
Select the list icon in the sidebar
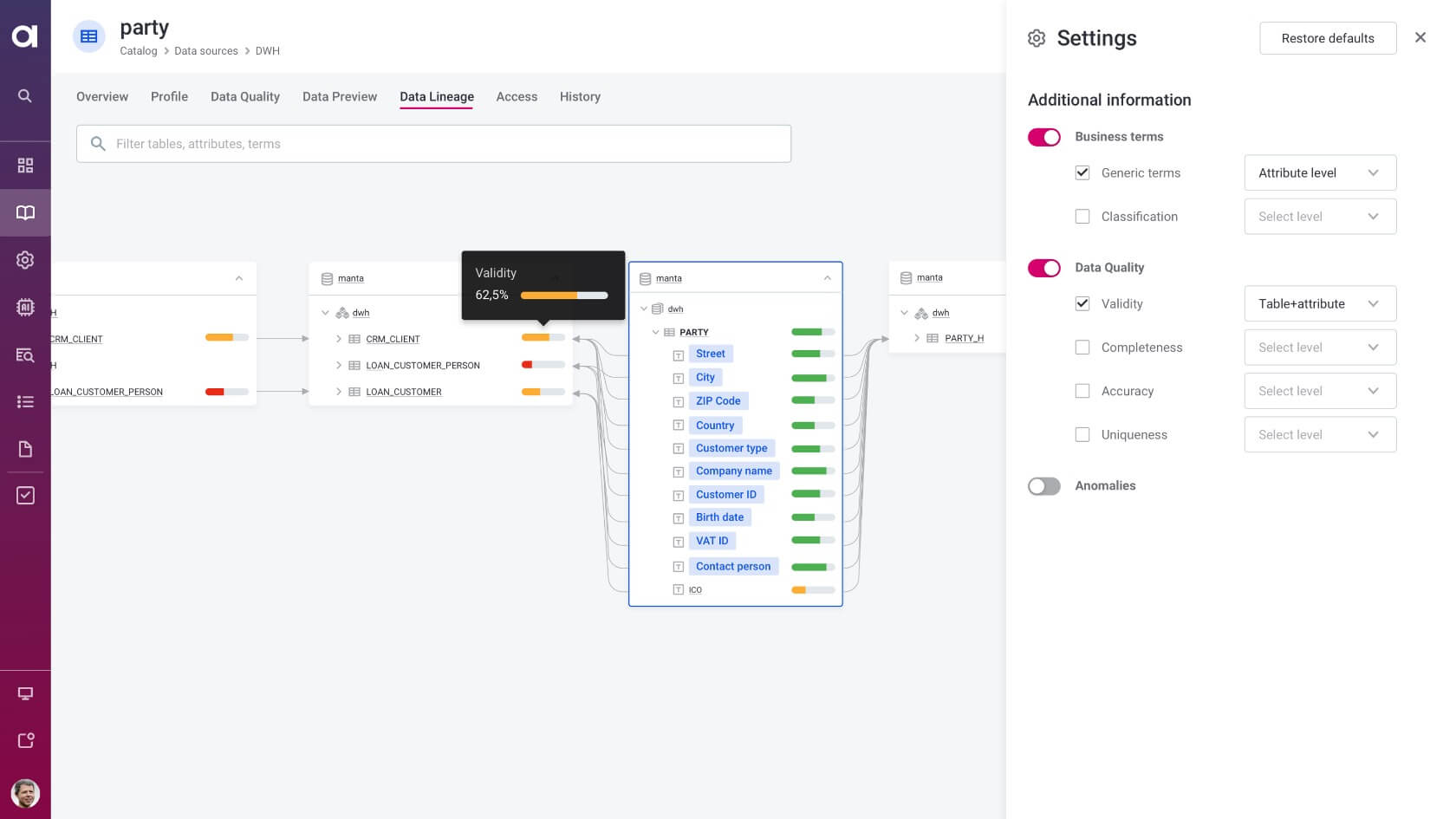(x=25, y=401)
